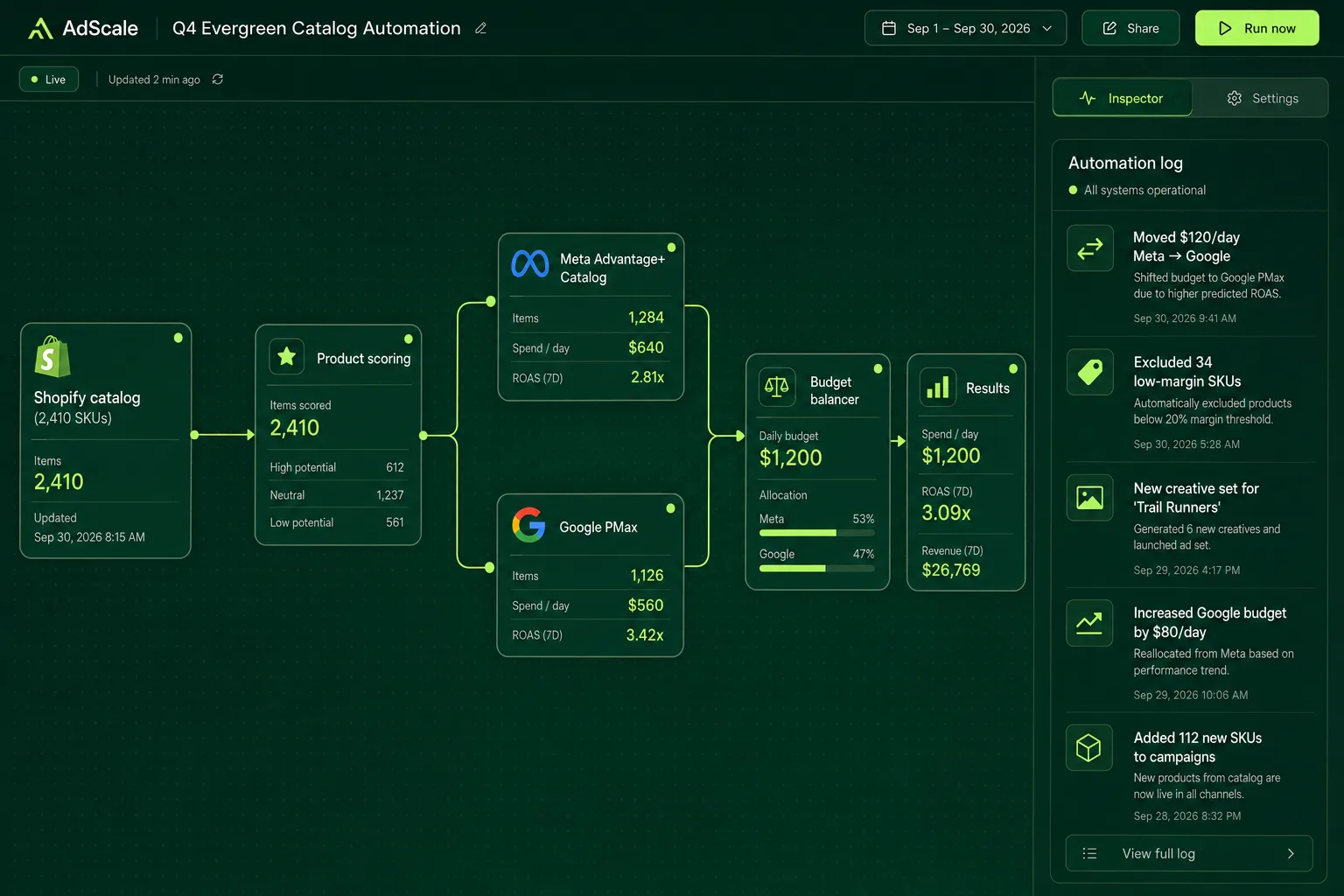
Task: Click the swap arrows icon for Moved $120/day
Action: [1090, 248]
